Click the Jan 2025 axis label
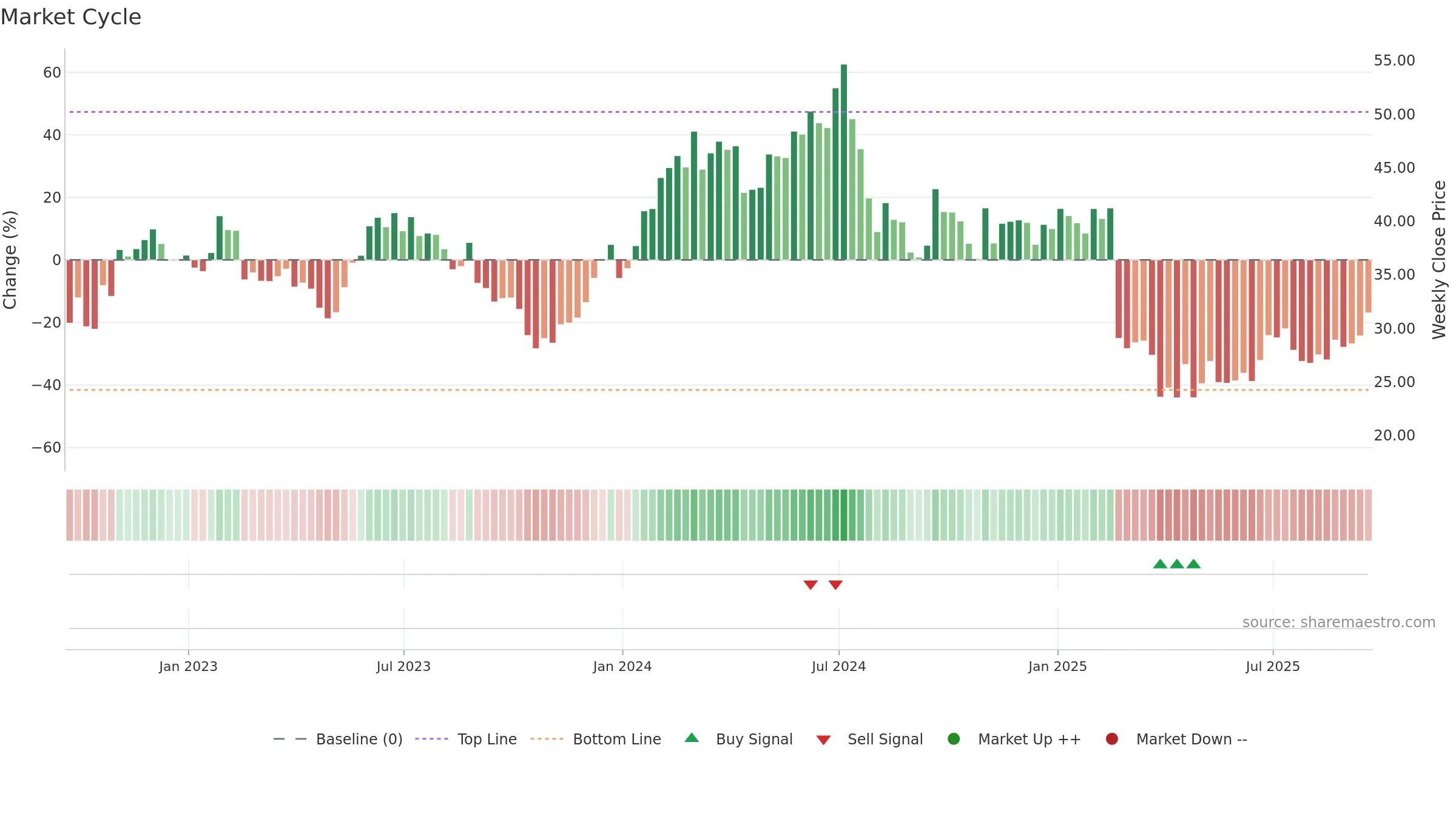The width and height of the screenshot is (1456, 819). coord(1057,666)
